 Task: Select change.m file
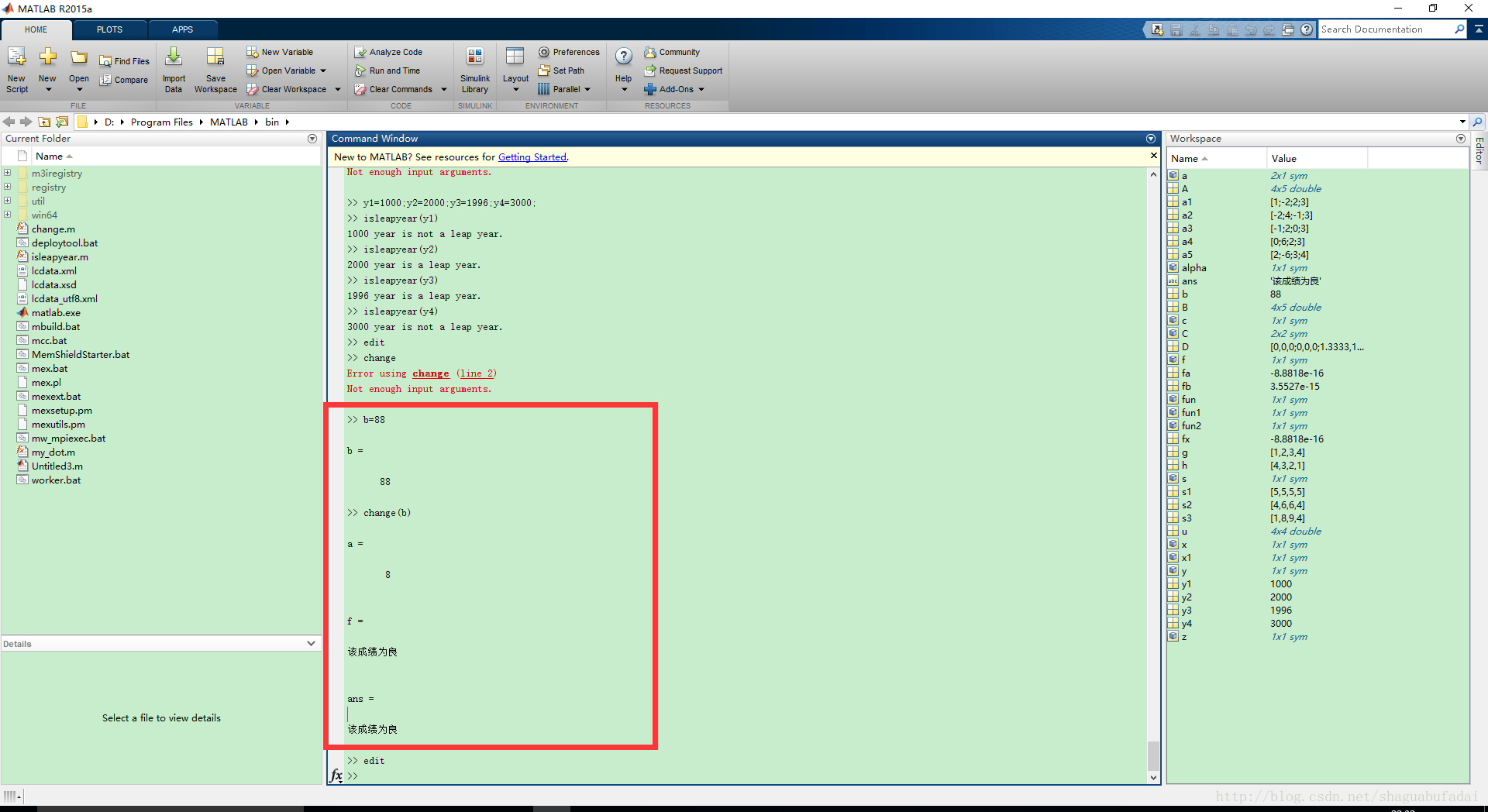(53, 229)
